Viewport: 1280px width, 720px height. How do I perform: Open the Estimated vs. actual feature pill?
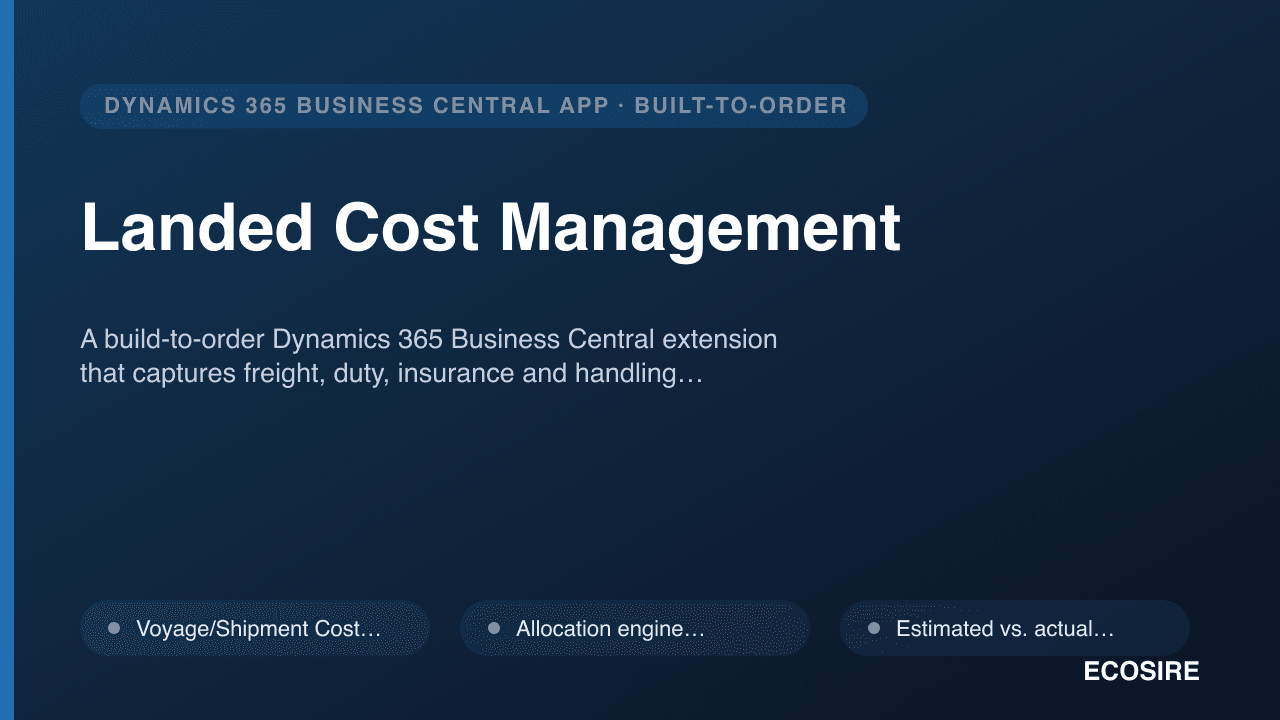click(x=1015, y=628)
